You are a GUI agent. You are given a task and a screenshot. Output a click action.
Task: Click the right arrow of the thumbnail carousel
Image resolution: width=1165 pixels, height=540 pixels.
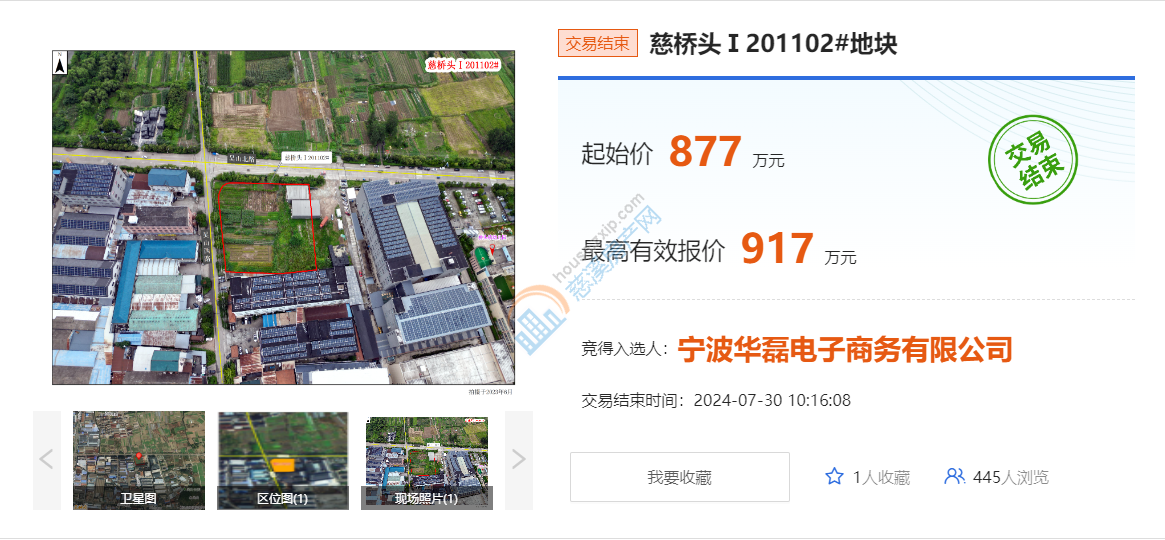[518, 460]
